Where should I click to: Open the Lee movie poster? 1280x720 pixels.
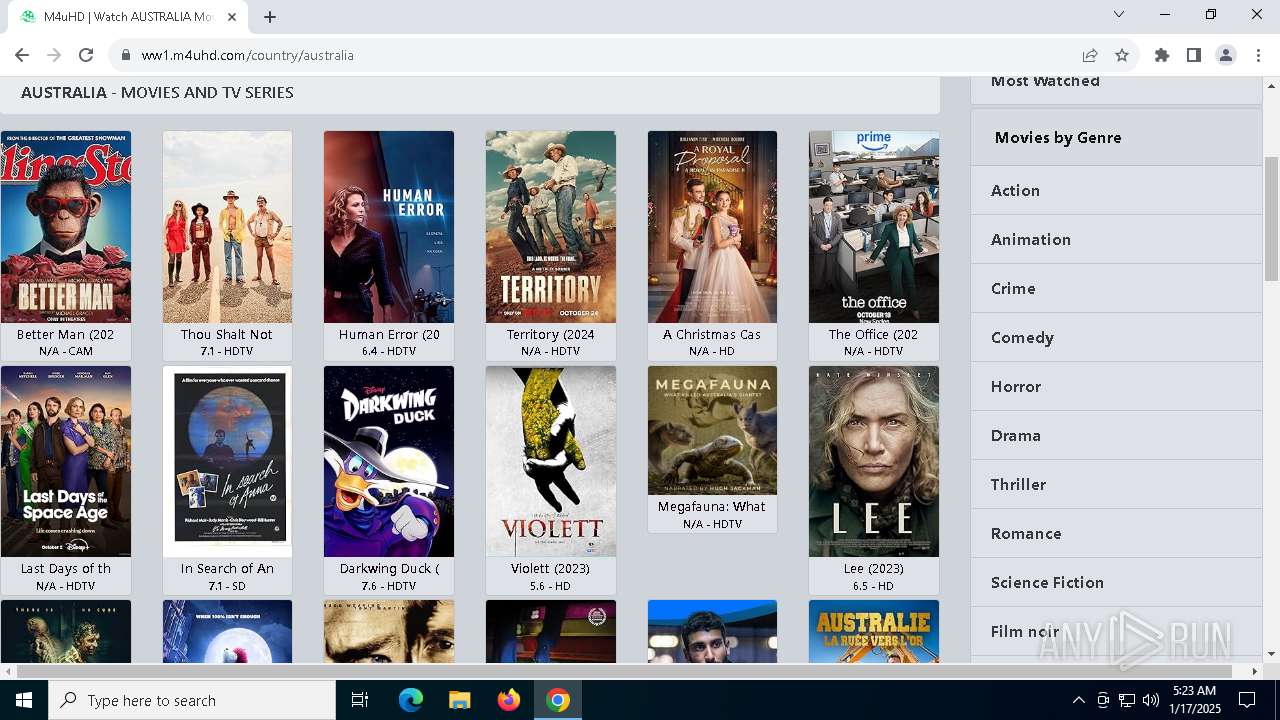pos(874,461)
